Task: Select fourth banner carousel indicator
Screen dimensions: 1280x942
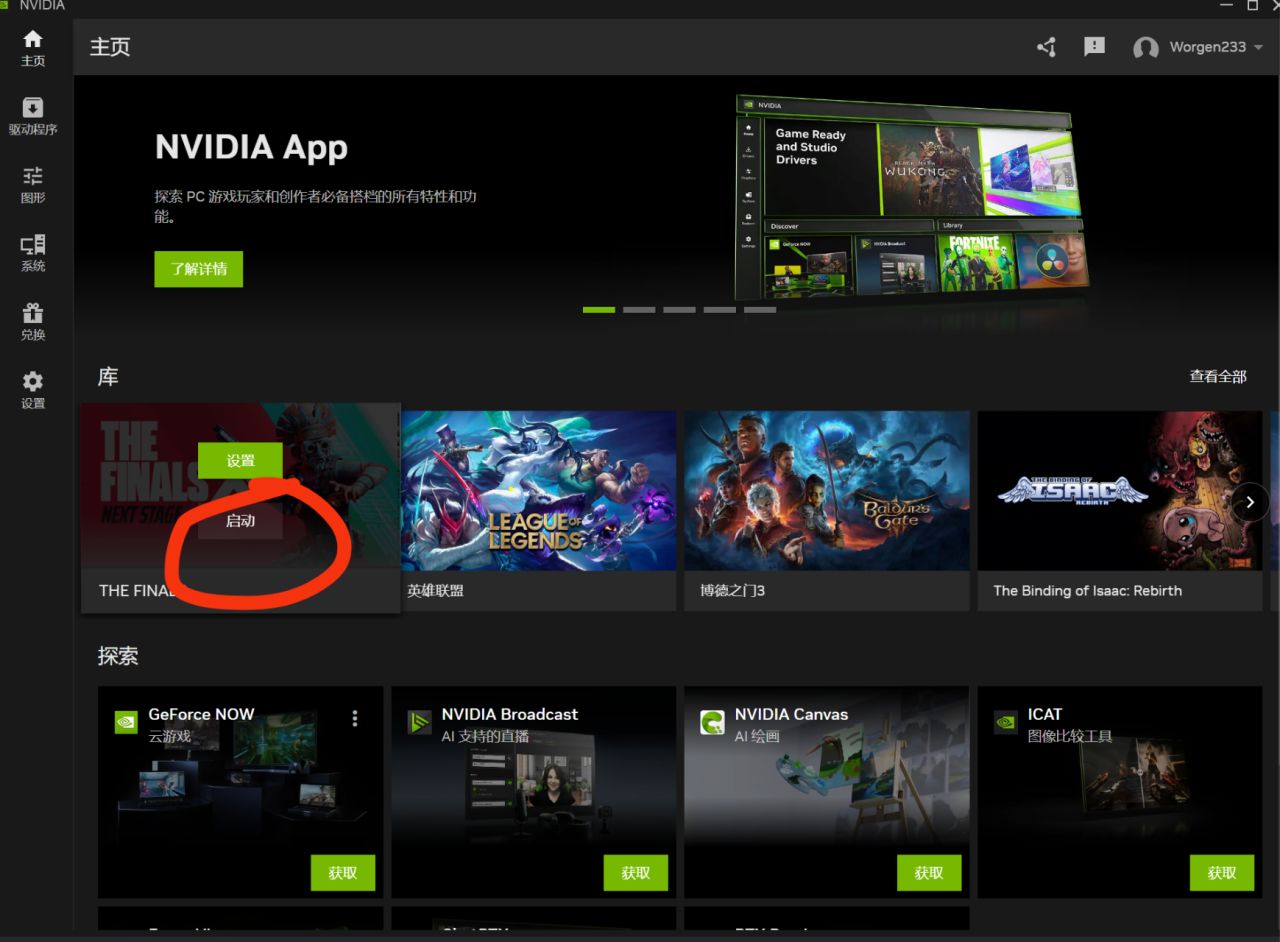Action: [x=719, y=310]
